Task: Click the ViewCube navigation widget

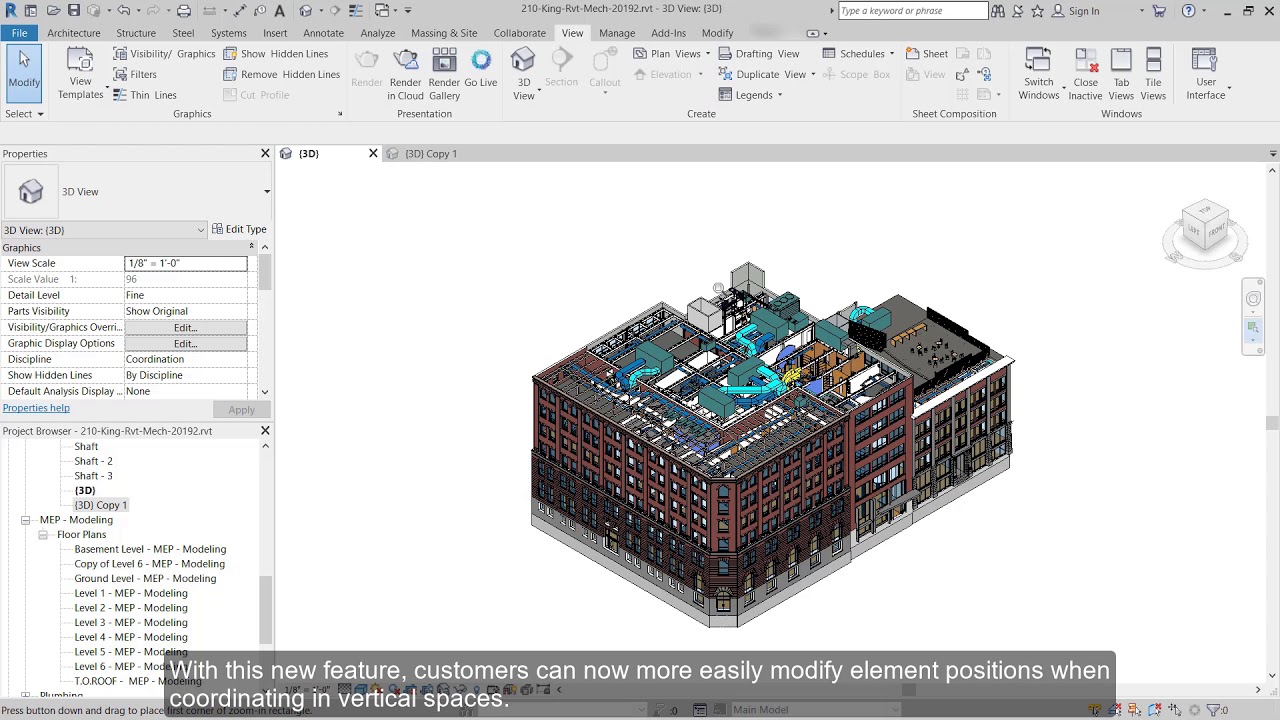Action: point(1205,232)
